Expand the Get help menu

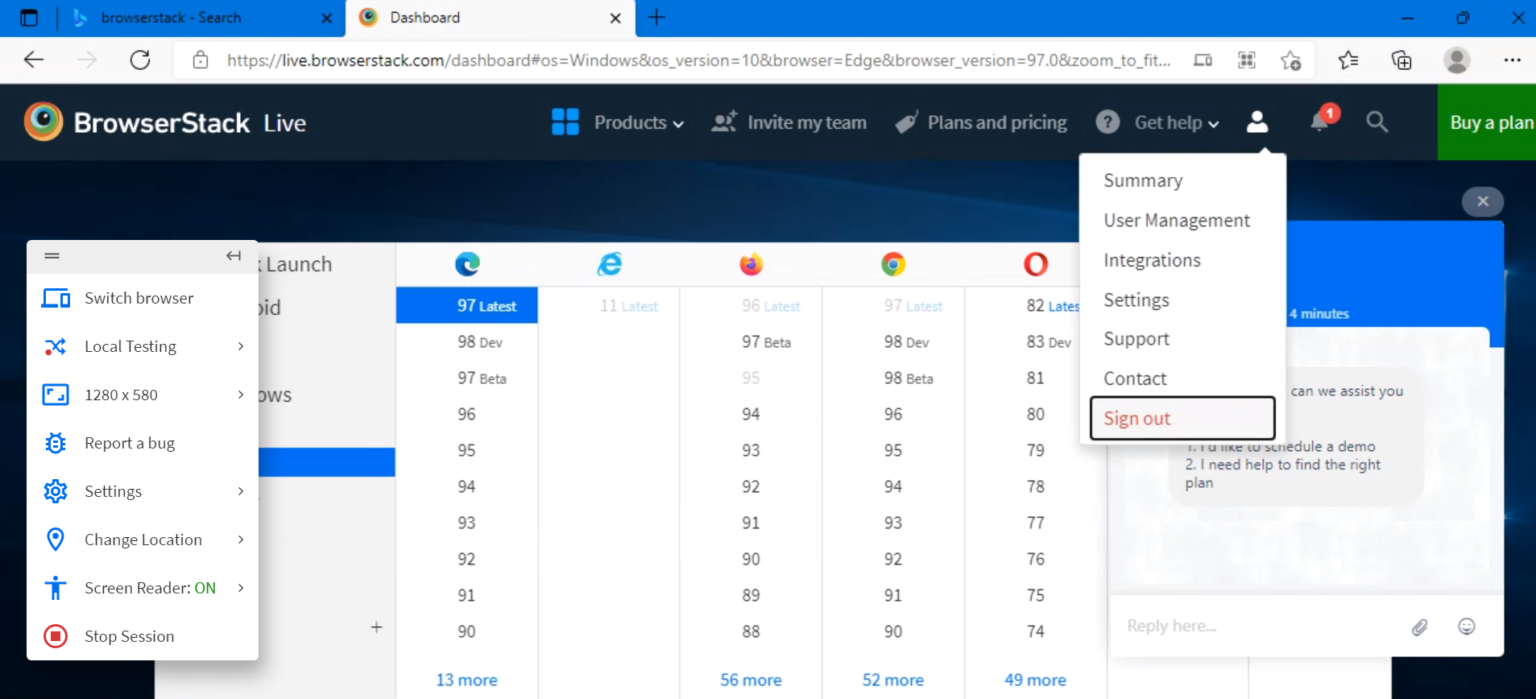click(x=1168, y=122)
